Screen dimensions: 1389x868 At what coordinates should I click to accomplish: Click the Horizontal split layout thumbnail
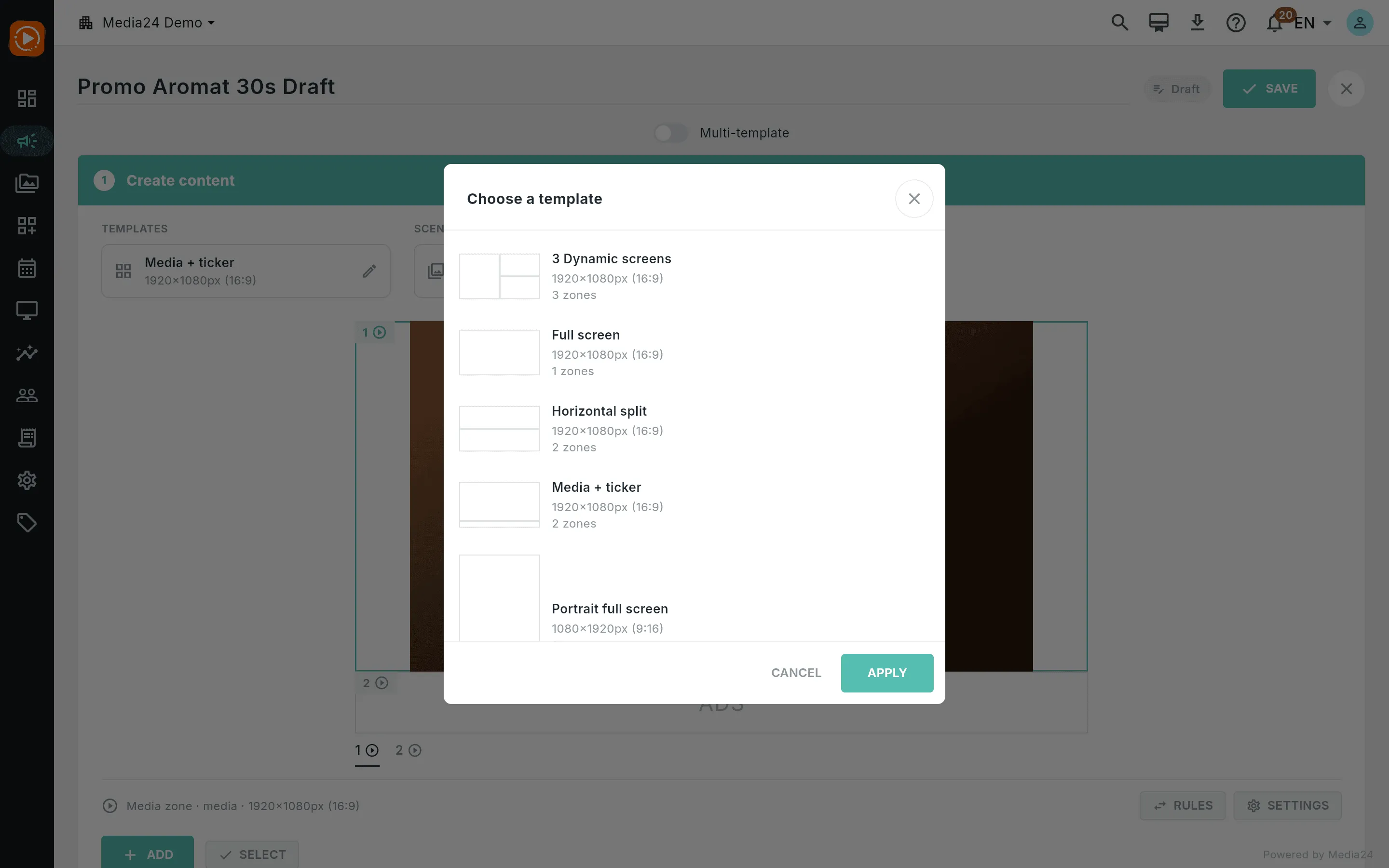[x=499, y=429]
